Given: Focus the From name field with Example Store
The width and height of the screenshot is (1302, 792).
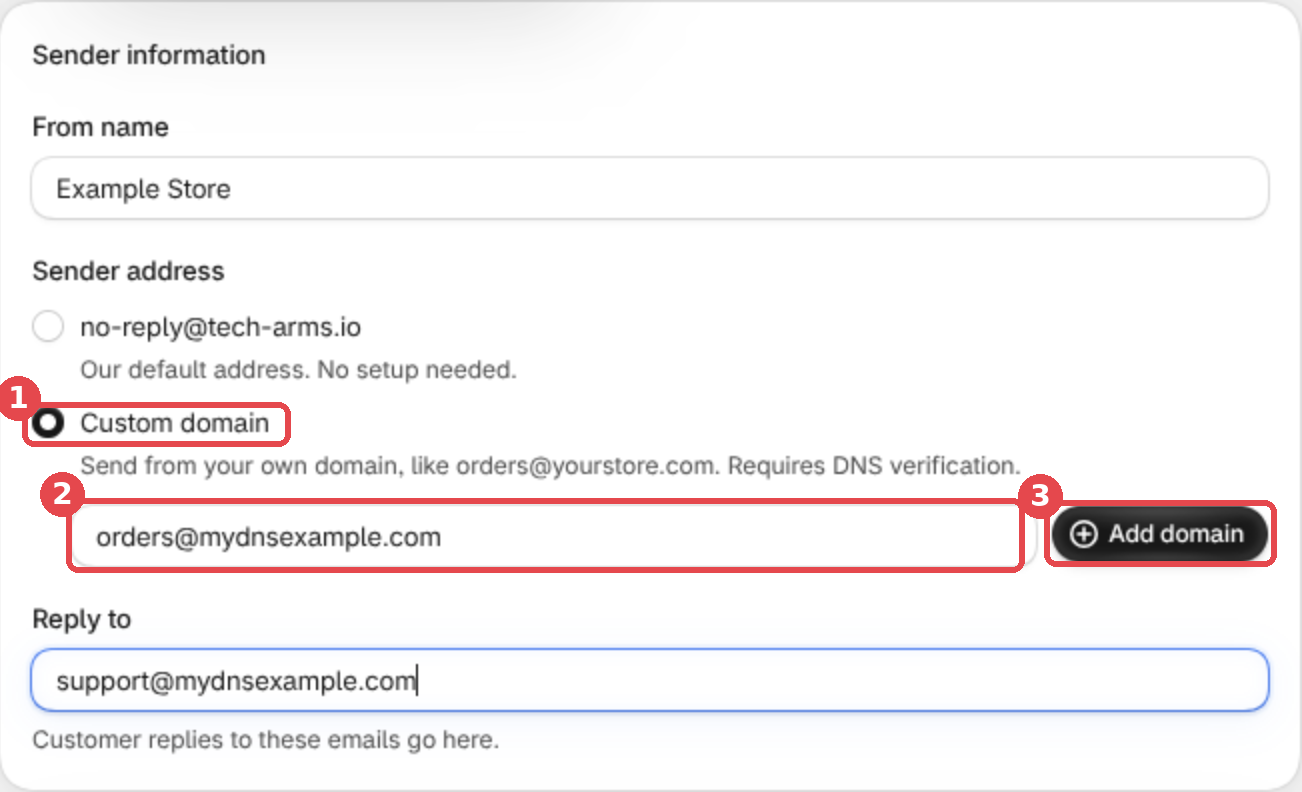Looking at the screenshot, I should point(650,188).
